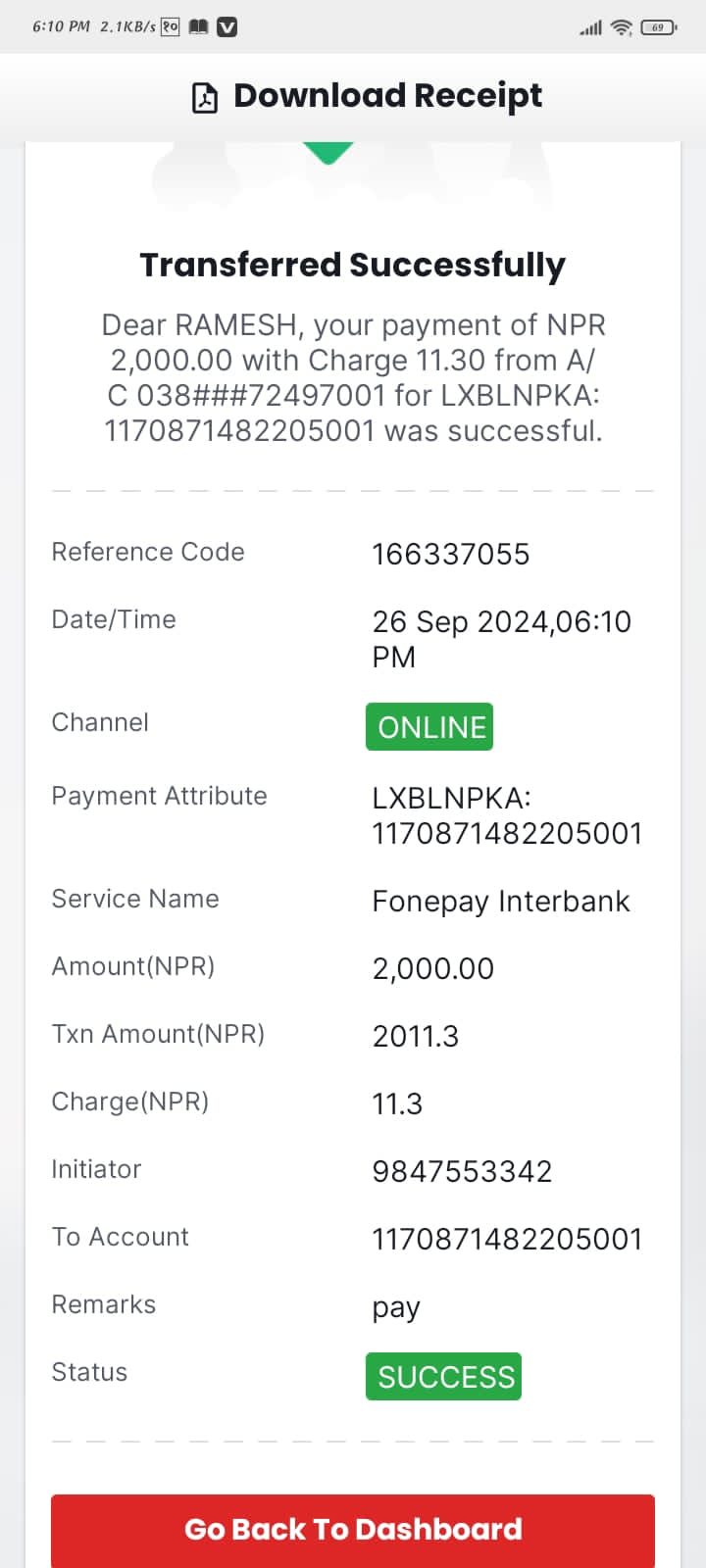Tap the remarks value pay
This screenshot has height=1568, width=706.
(x=396, y=1308)
